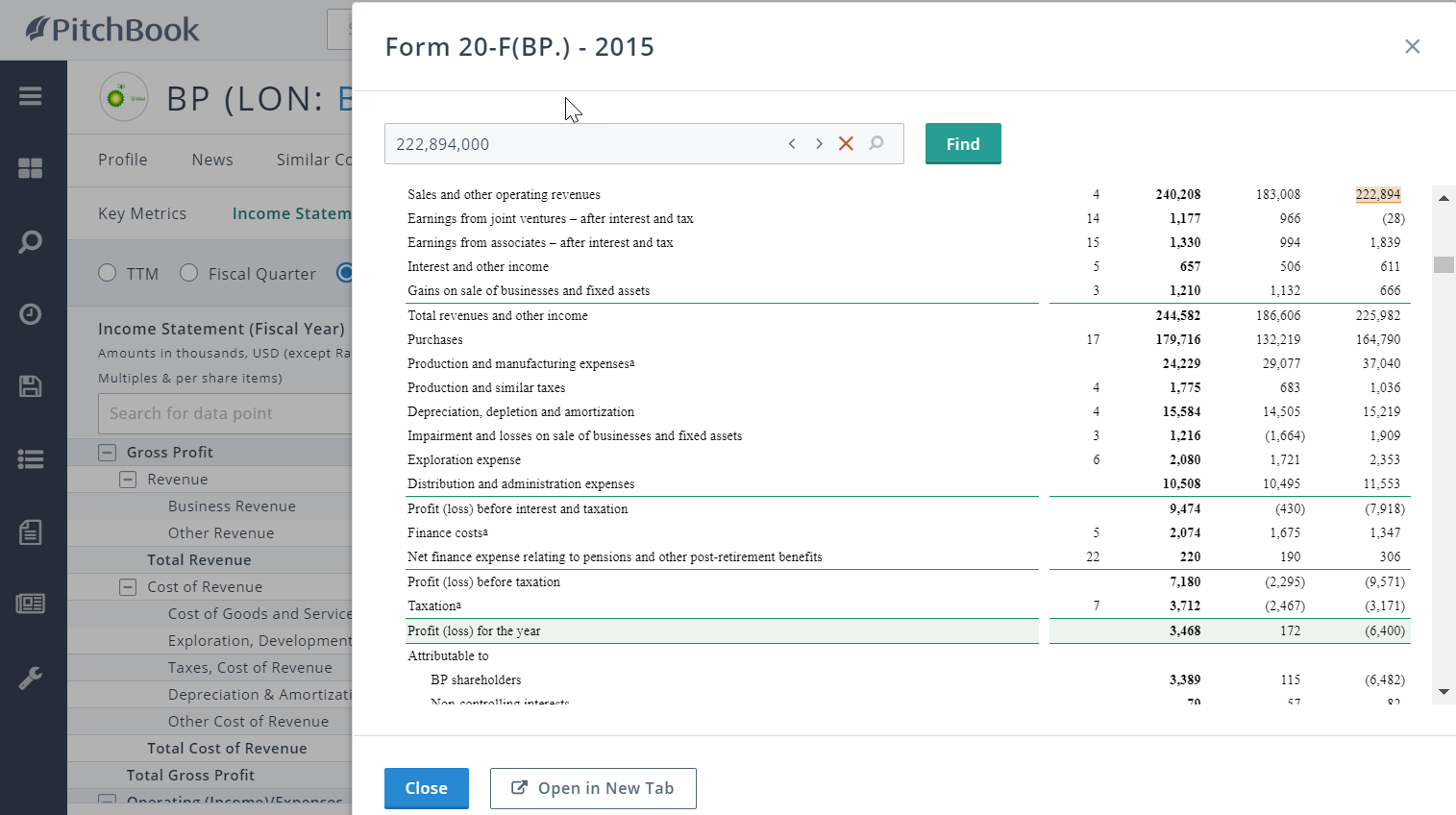The image size is (1456, 815).
Task: Open the tools wrench icon
Action: (x=31, y=678)
